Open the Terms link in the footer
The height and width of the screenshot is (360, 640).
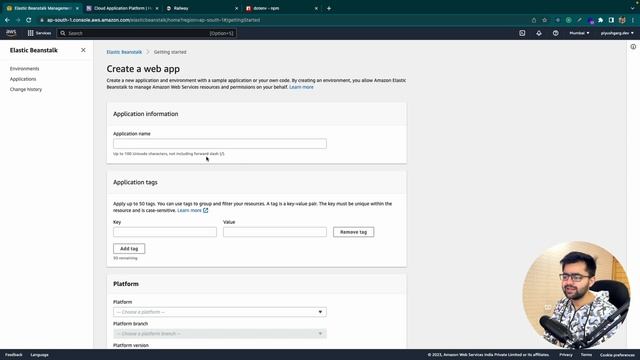586,355
